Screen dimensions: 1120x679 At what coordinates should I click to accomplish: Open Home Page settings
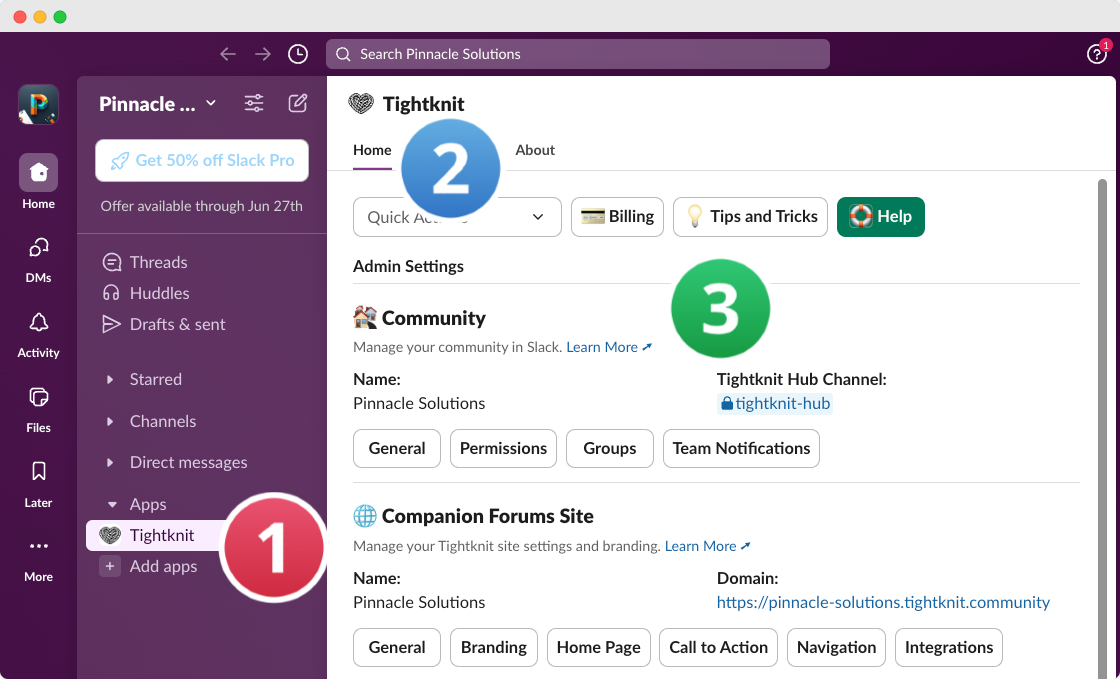pos(599,648)
